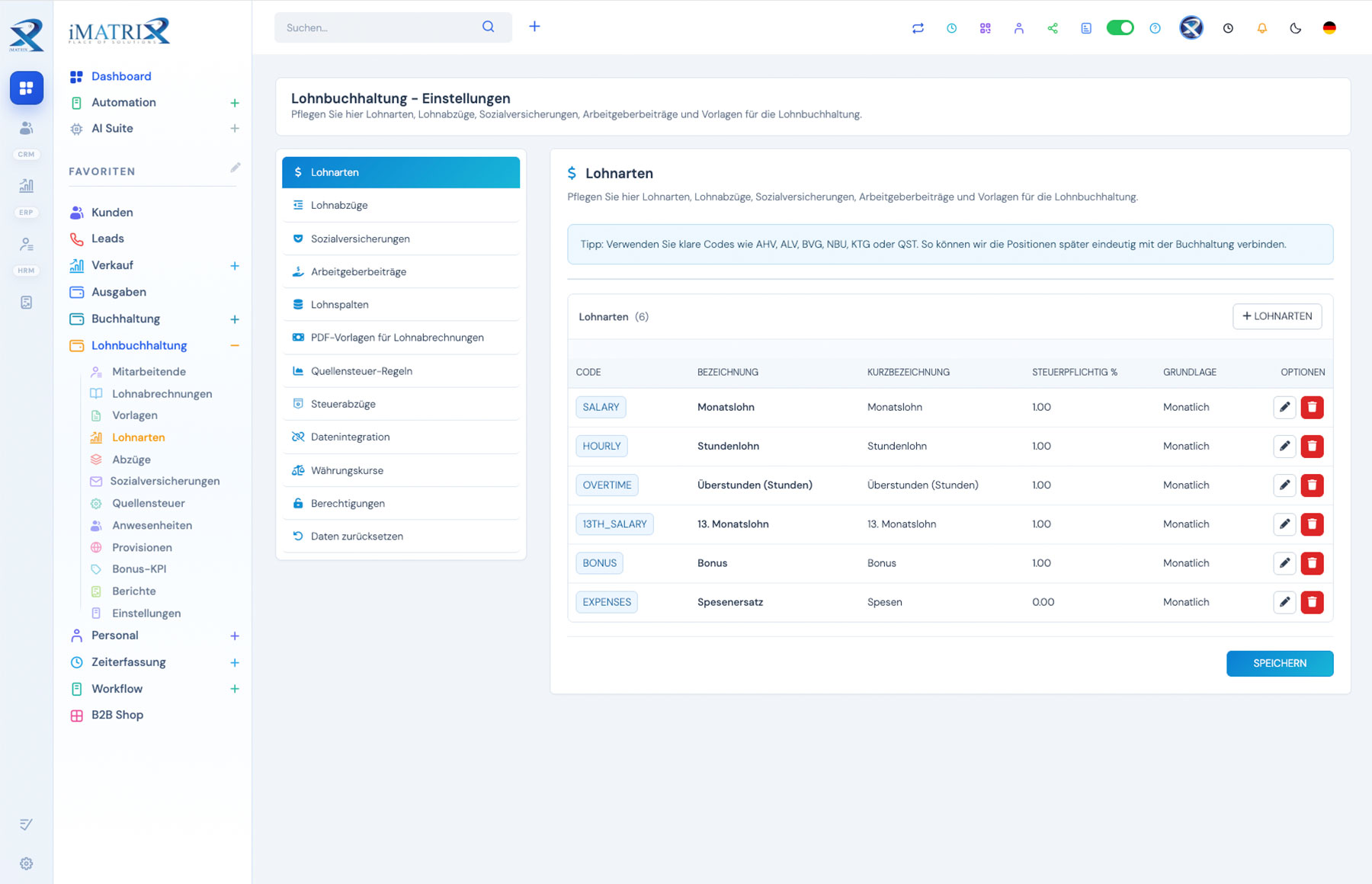Open the Leads sidebar link
This screenshot has width=1372, height=884.
click(x=107, y=239)
